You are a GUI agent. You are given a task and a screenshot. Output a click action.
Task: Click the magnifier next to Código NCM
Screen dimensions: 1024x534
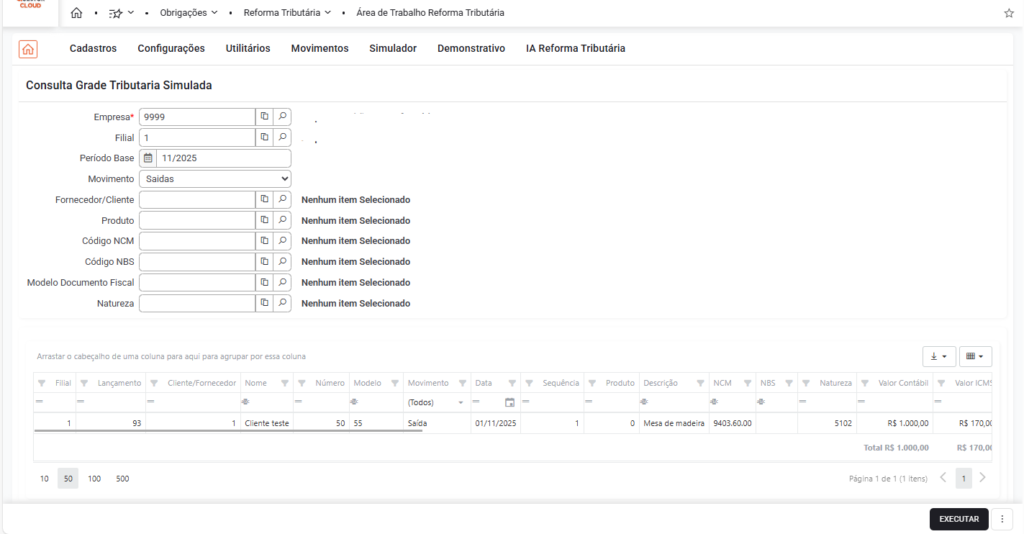click(283, 241)
